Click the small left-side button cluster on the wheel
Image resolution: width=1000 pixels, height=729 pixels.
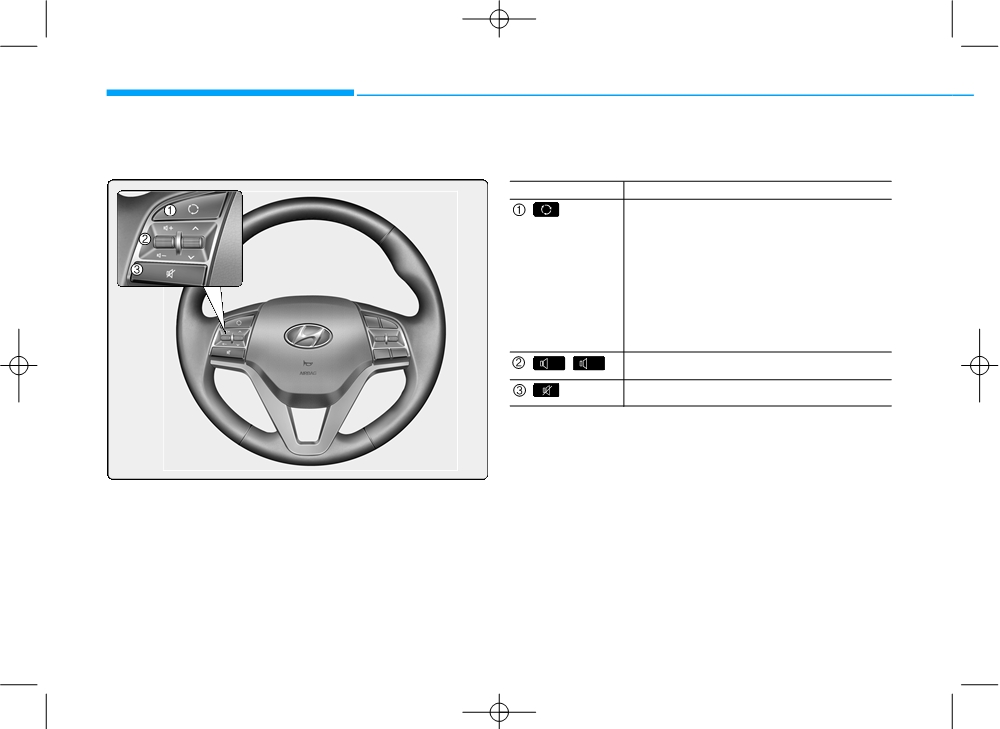point(230,337)
